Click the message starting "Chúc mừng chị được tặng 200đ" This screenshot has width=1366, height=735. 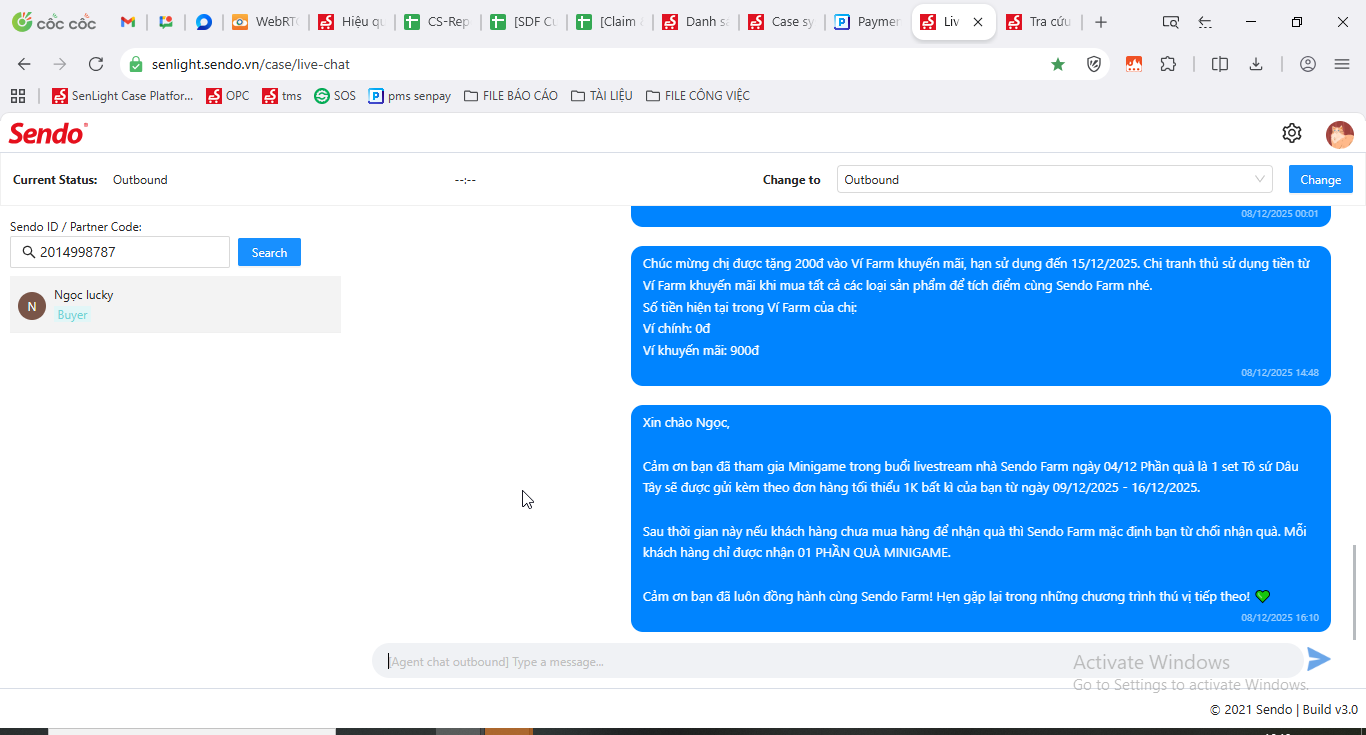click(981, 315)
